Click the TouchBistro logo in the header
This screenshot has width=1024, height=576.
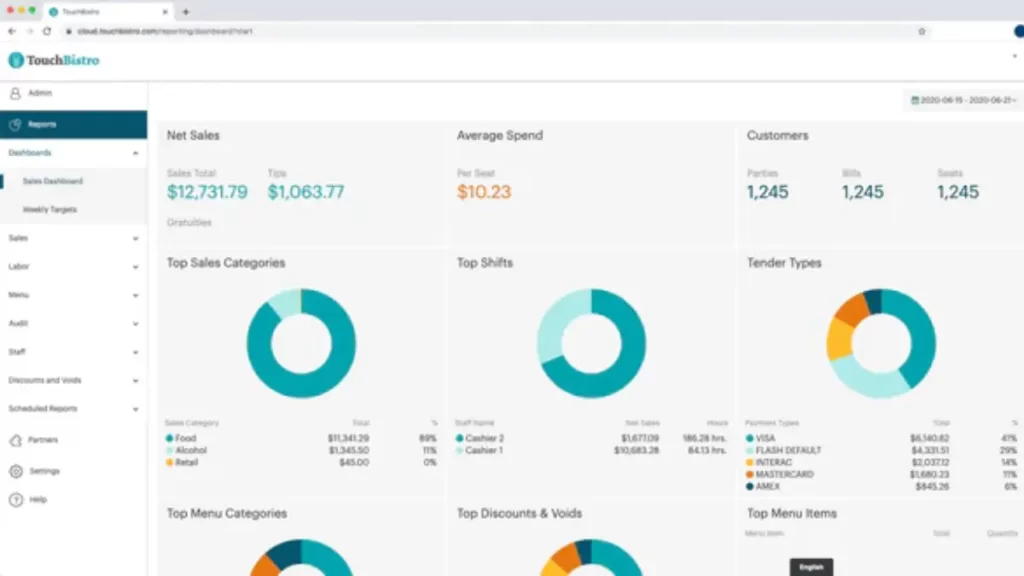[54, 60]
